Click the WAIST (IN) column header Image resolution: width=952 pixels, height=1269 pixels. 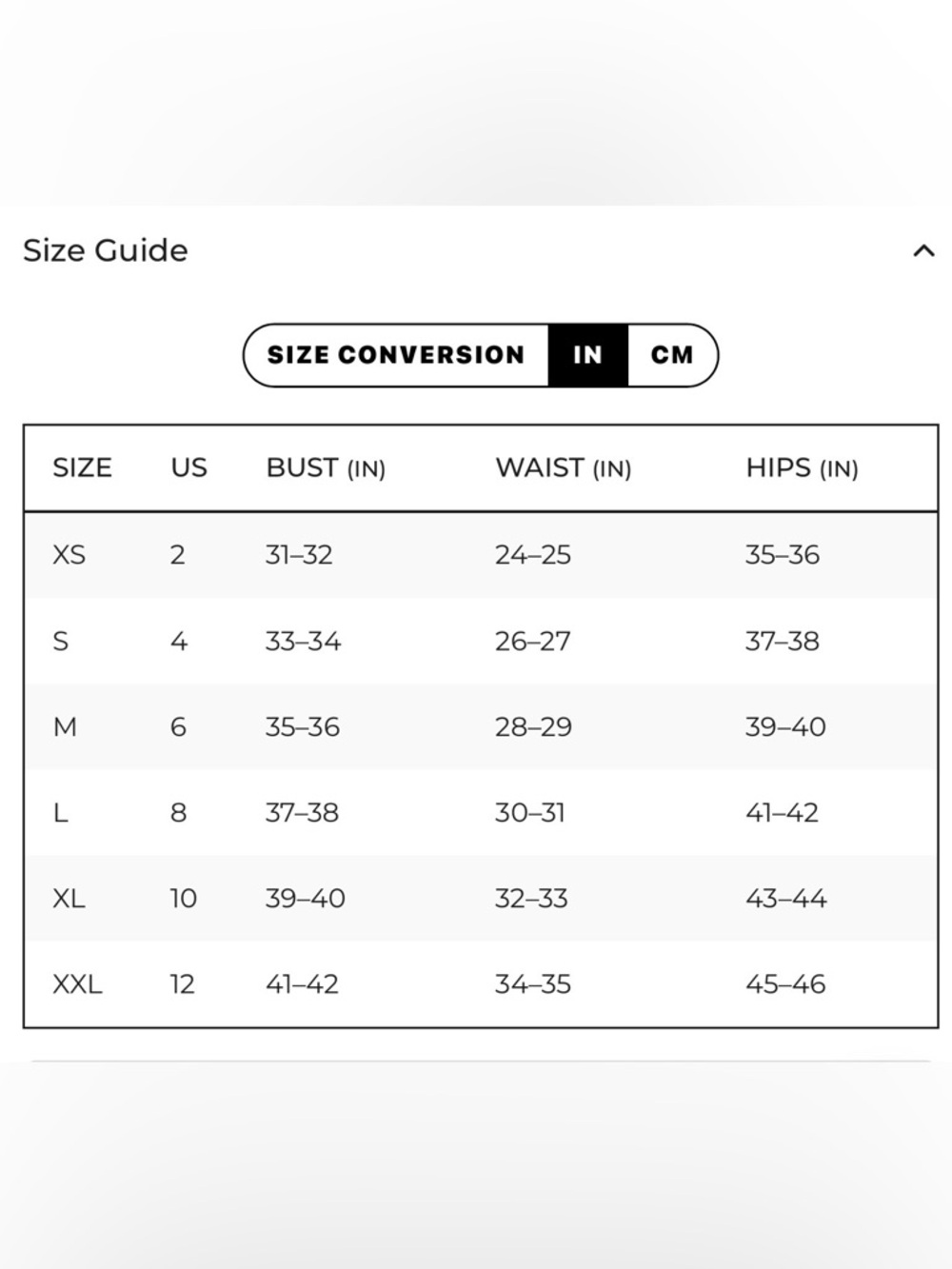click(x=564, y=468)
